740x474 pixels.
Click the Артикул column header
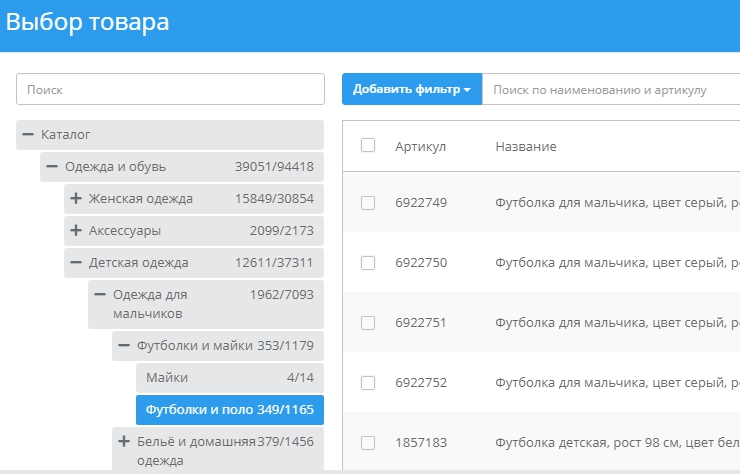point(420,147)
